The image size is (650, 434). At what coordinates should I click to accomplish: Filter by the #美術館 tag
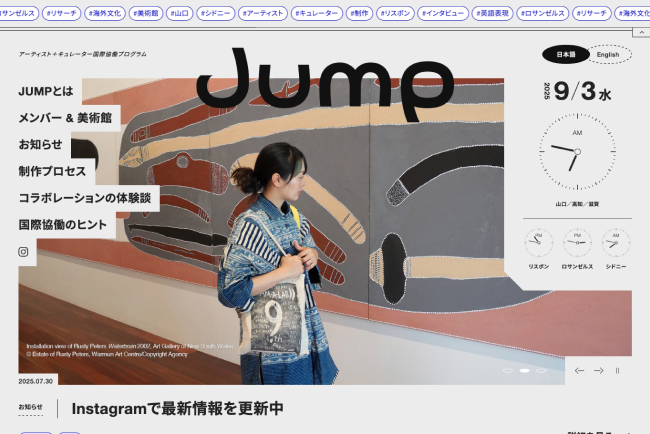click(146, 13)
